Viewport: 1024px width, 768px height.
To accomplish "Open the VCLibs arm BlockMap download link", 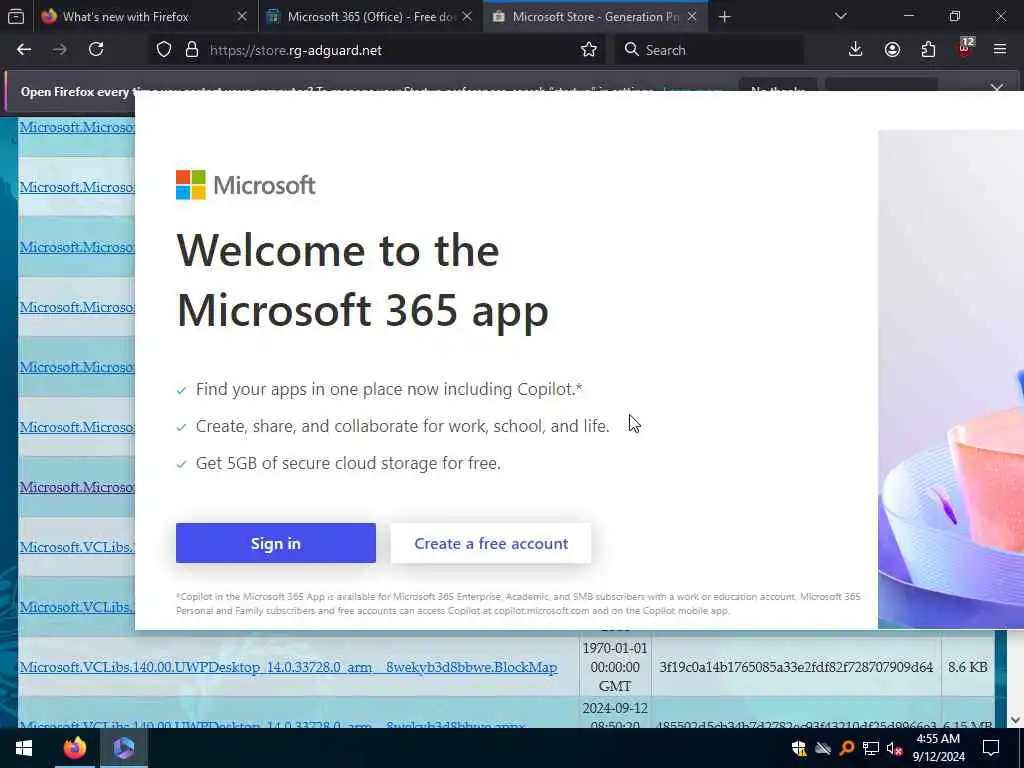I will [x=289, y=667].
